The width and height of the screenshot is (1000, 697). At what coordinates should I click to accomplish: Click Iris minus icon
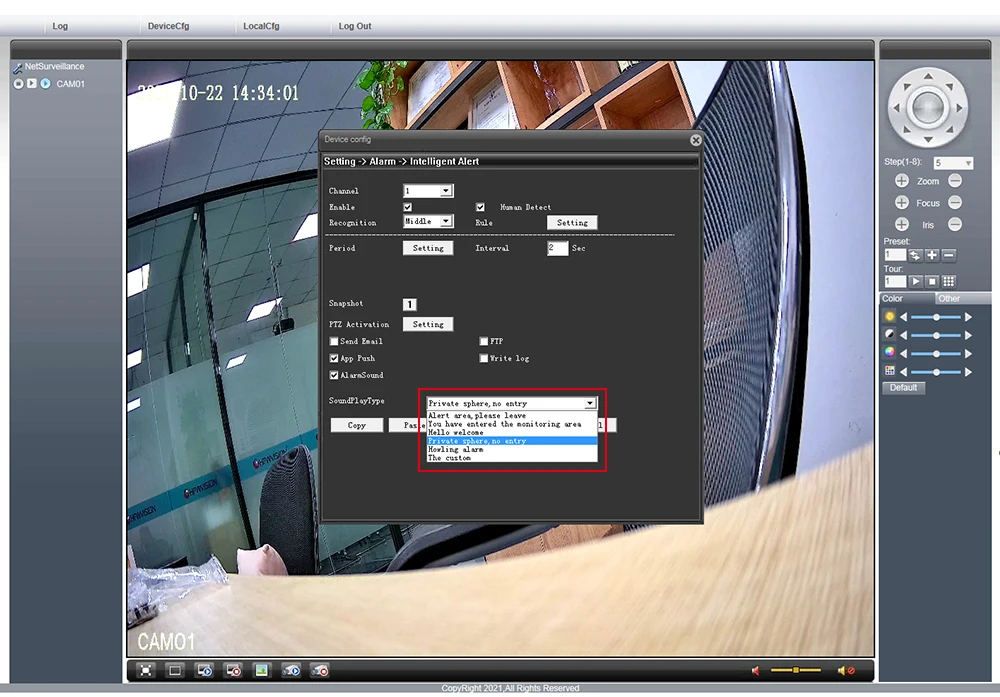[955, 224]
